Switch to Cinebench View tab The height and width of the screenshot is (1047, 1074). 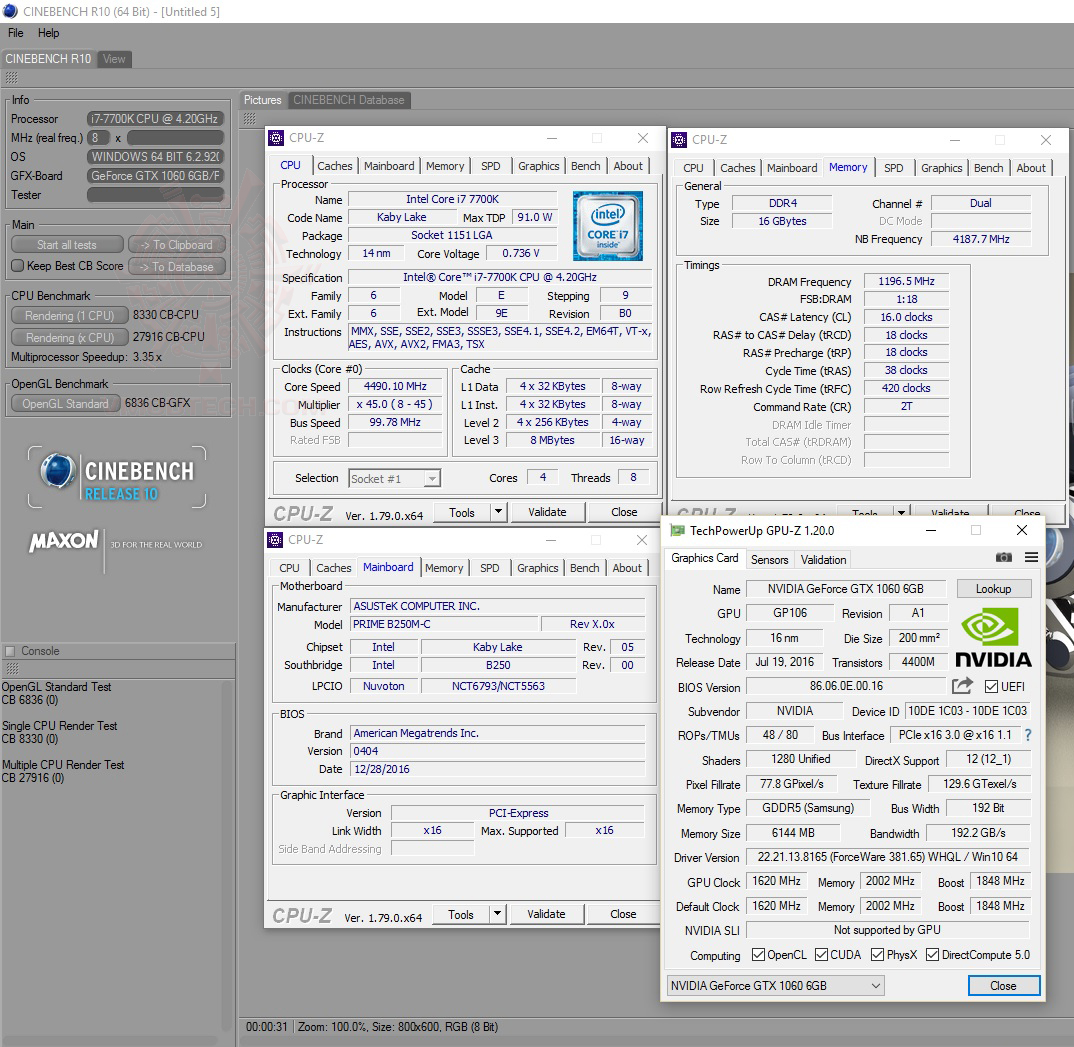[114, 59]
